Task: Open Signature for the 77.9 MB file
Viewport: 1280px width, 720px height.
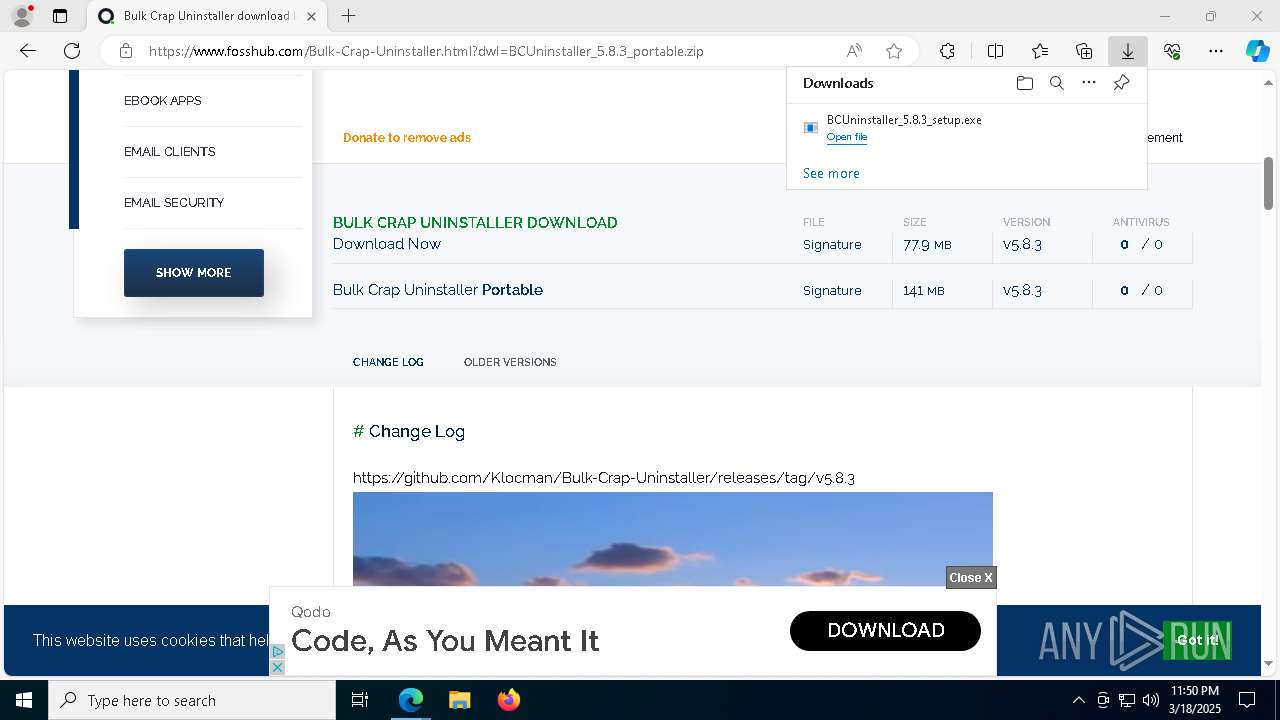Action: [x=832, y=244]
